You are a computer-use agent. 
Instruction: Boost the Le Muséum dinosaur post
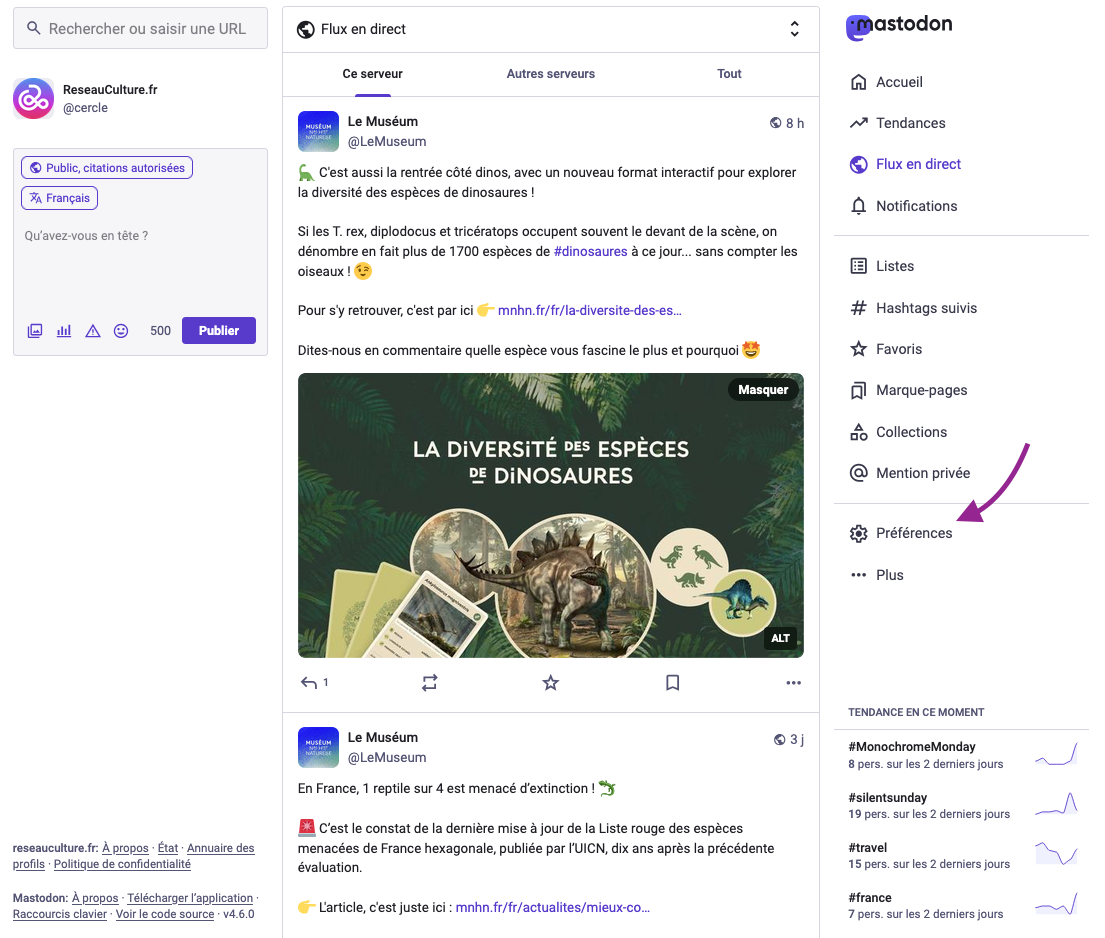pyautogui.click(x=429, y=682)
